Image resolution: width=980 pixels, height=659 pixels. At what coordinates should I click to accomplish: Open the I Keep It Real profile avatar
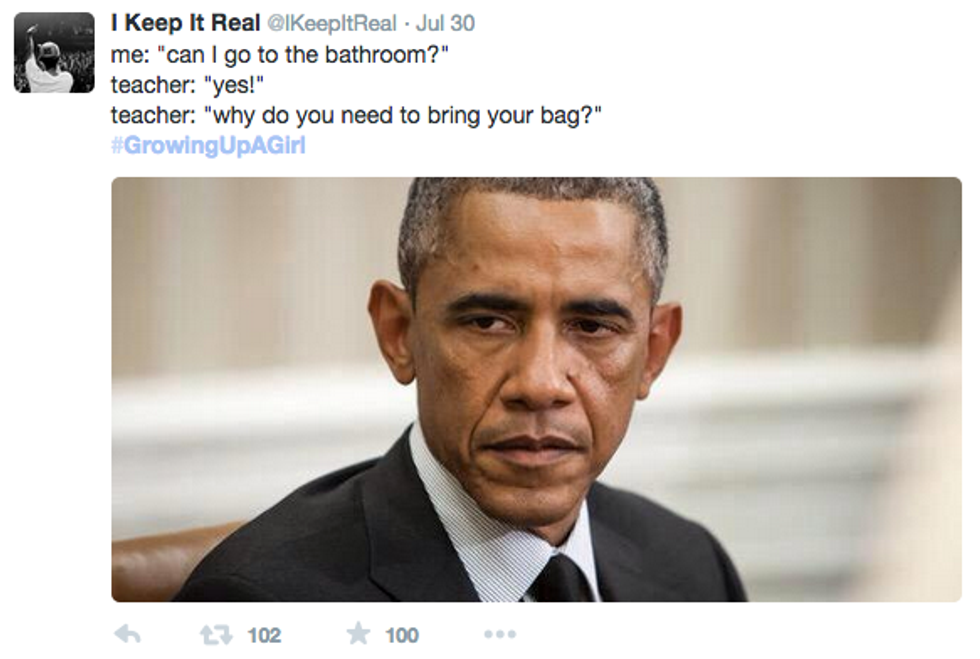coord(54,53)
